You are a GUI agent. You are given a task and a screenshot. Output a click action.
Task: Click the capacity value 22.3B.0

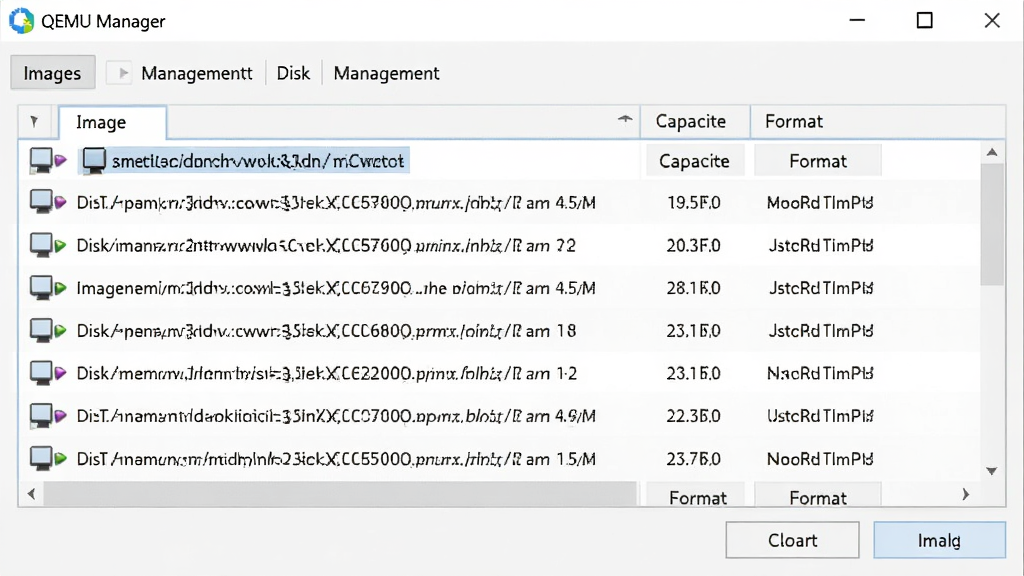click(694, 416)
